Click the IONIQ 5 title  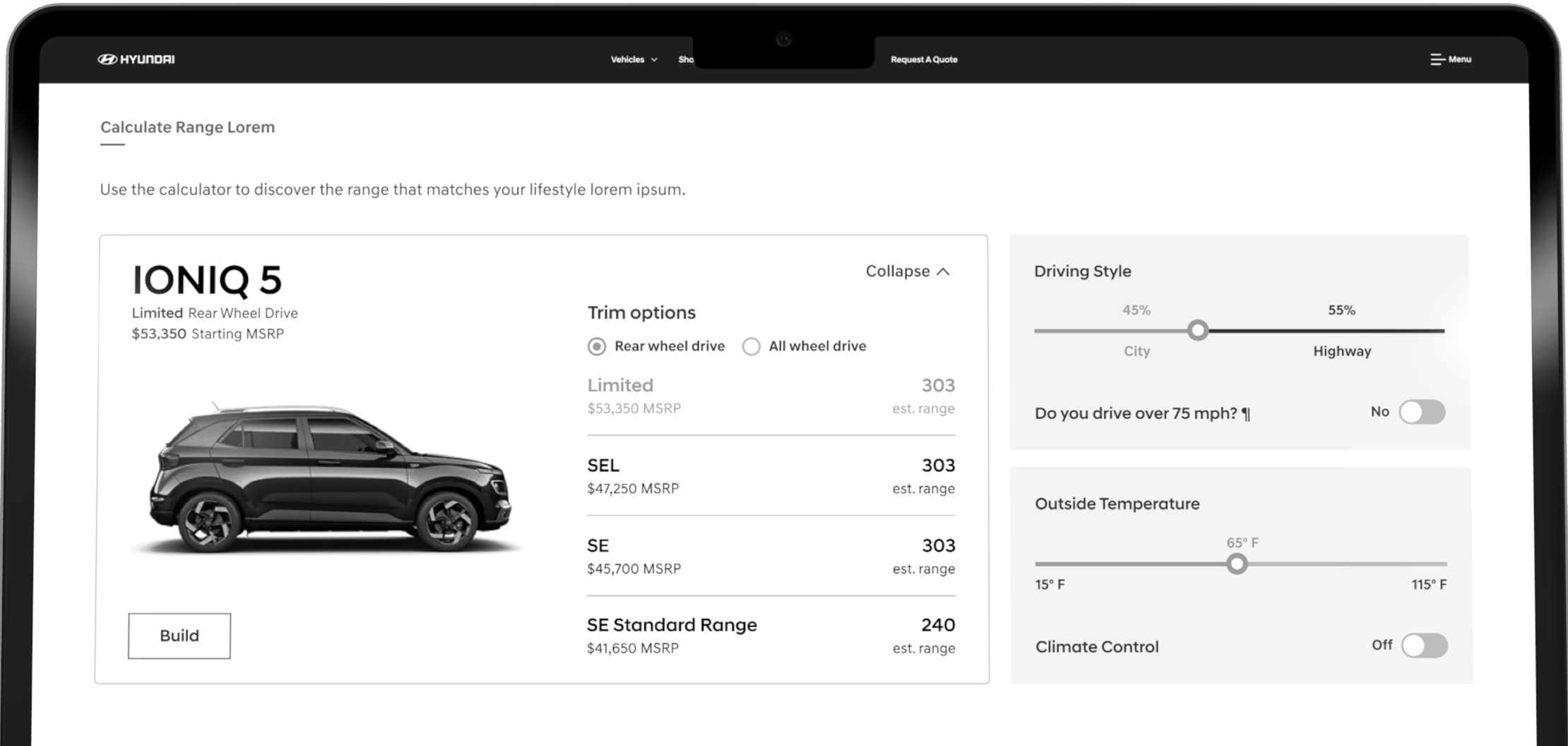click(x=207, y=280)
